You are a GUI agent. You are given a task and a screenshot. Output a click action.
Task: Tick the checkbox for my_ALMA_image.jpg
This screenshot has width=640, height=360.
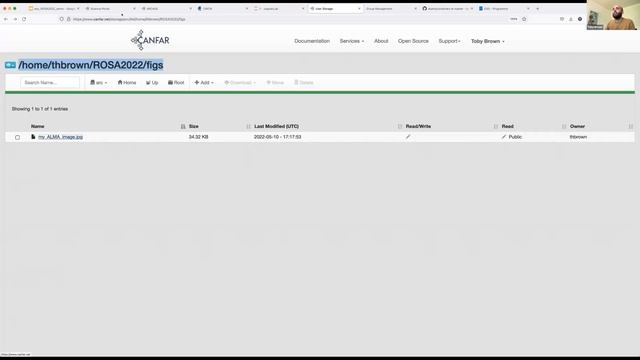[17, 137]
